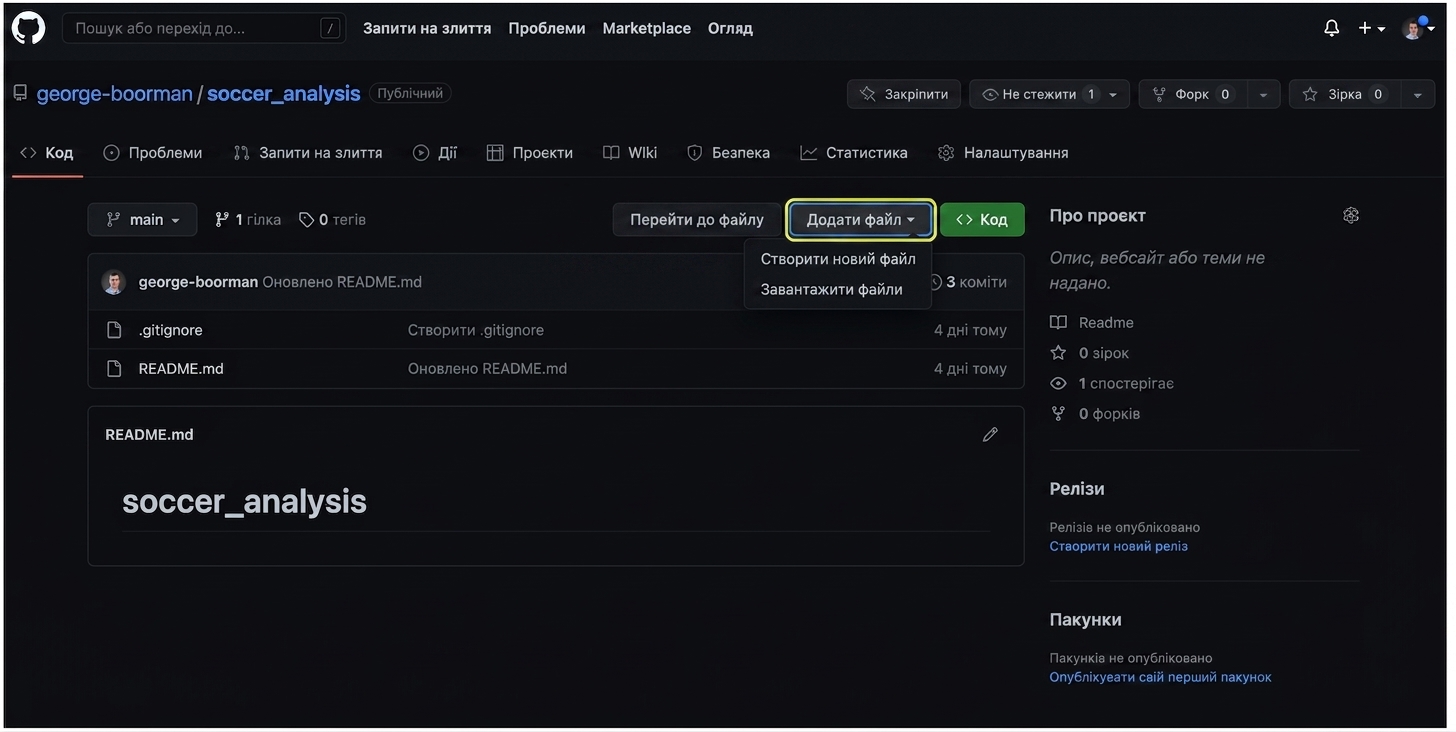Click the george-boorman owner link

pyautogui.click(x=114, y=93)
